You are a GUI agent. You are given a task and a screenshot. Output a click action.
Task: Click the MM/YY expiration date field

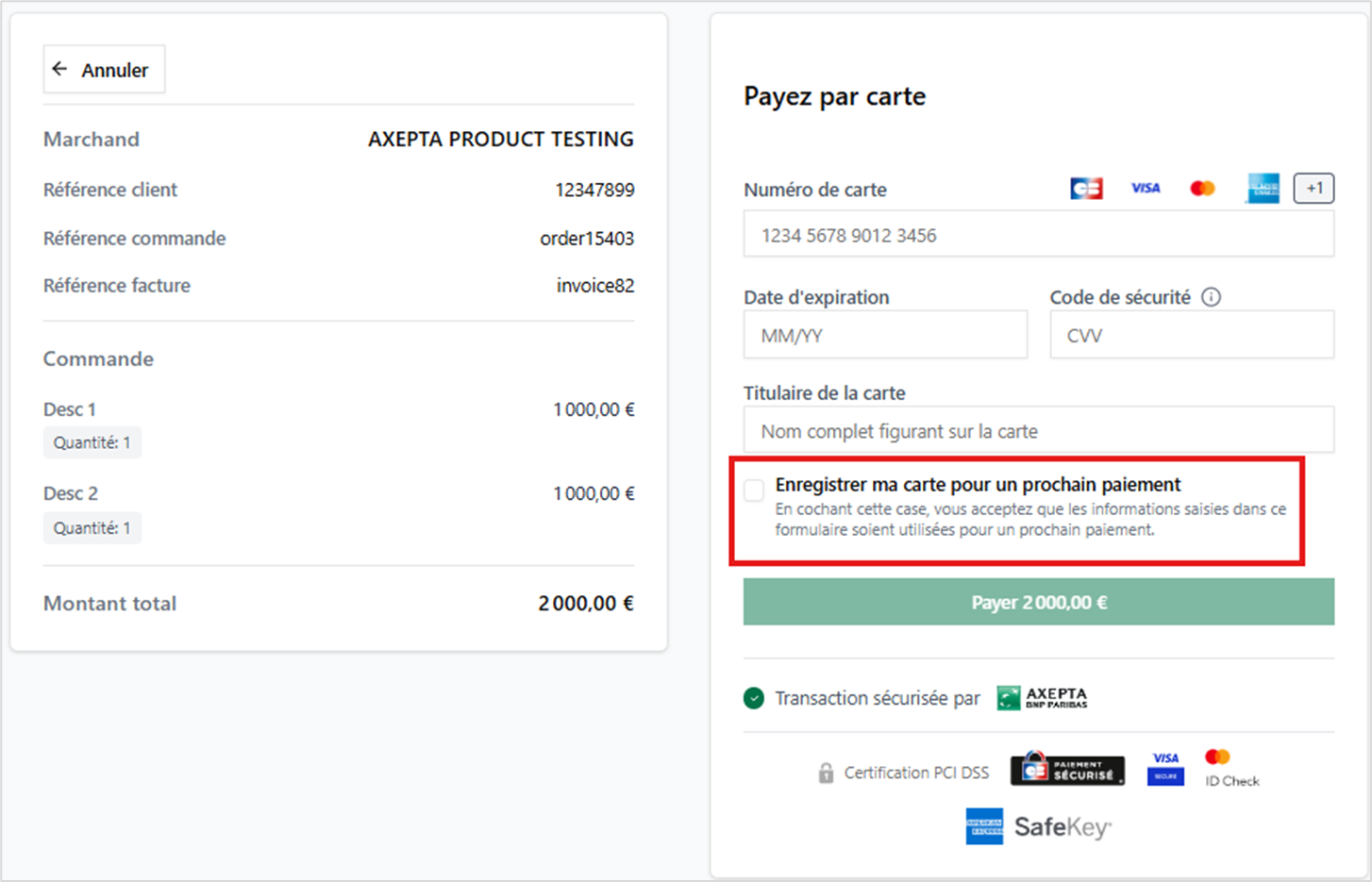coord(884,336)
